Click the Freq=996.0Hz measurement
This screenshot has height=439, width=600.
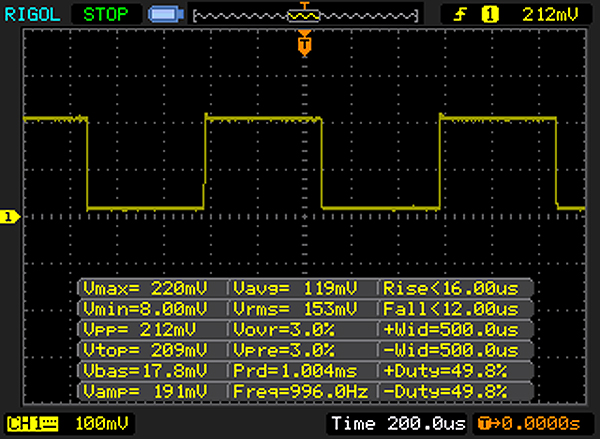[x=303, y=392]
